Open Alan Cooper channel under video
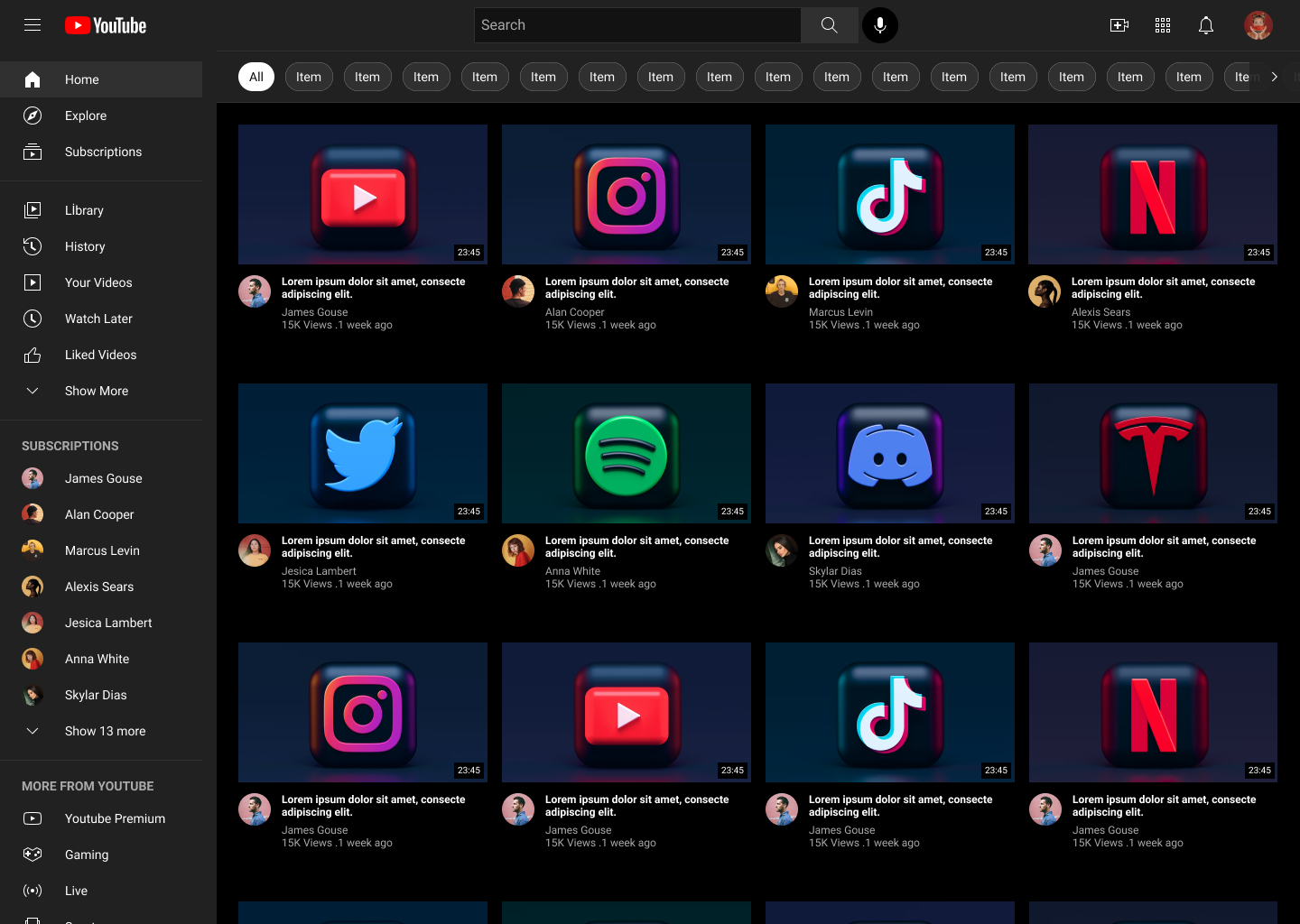 574,312
